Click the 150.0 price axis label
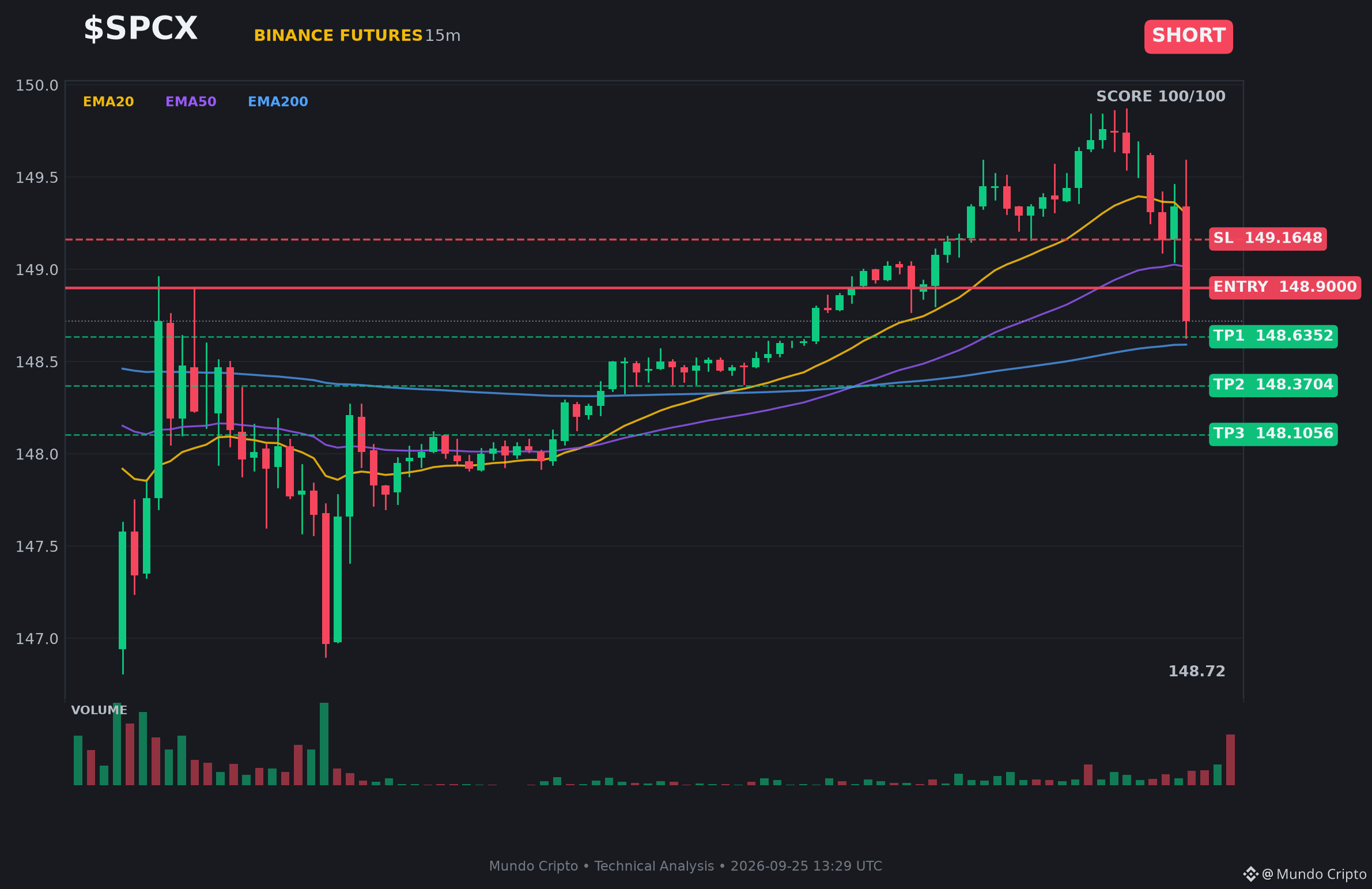 (37, 86)
